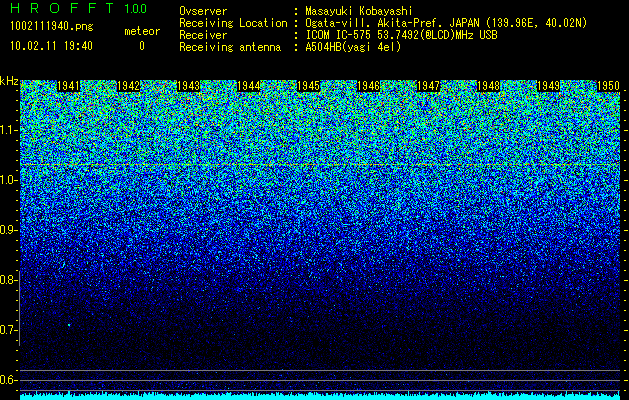
Task: Click the 1948 time marker
Action: [x=489, y=86]
